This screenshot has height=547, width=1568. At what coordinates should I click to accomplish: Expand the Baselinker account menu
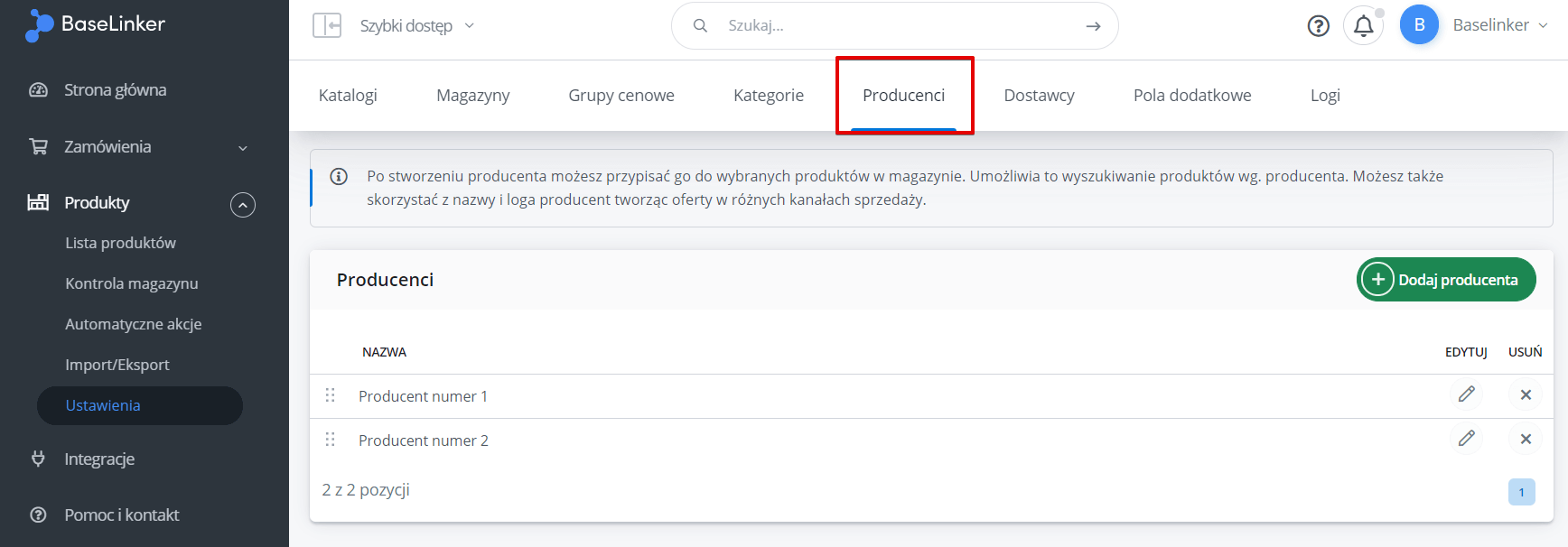coord(1500,25)
